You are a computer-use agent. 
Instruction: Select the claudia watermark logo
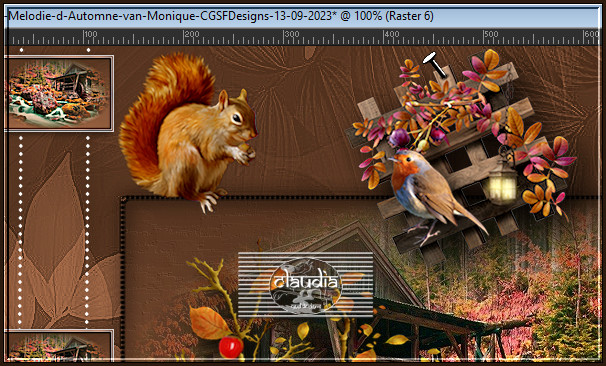[305, 284]
